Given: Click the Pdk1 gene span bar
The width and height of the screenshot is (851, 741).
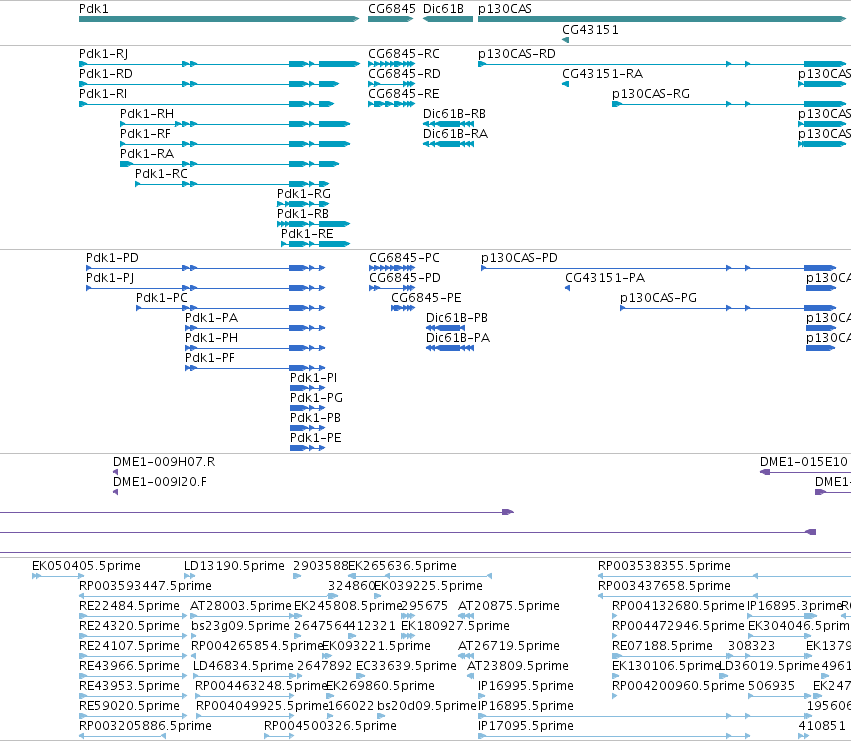Looking at the screenshot, I should 219,19.
